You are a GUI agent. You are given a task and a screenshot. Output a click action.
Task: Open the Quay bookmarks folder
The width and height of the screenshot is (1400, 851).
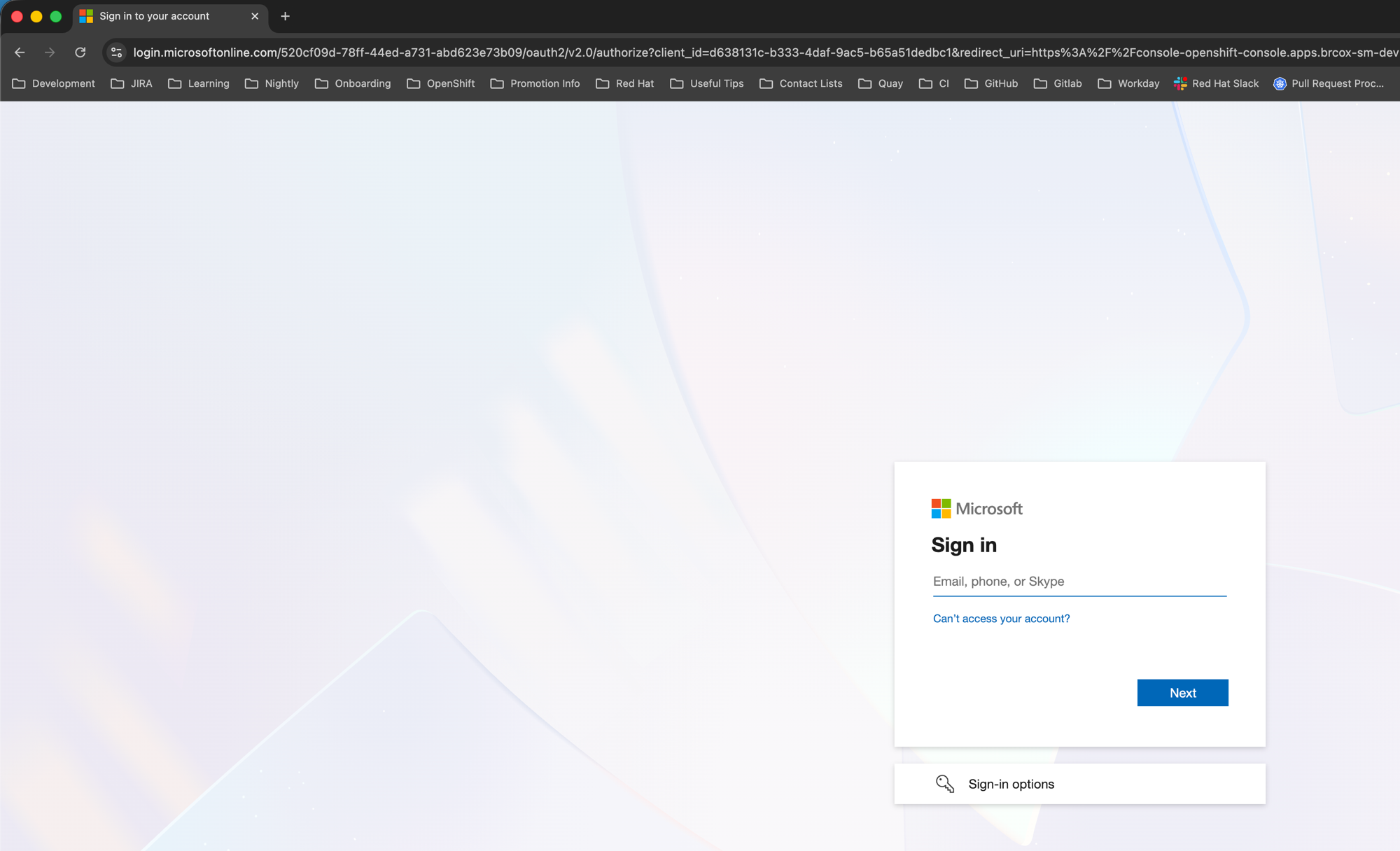click(881, 83)
